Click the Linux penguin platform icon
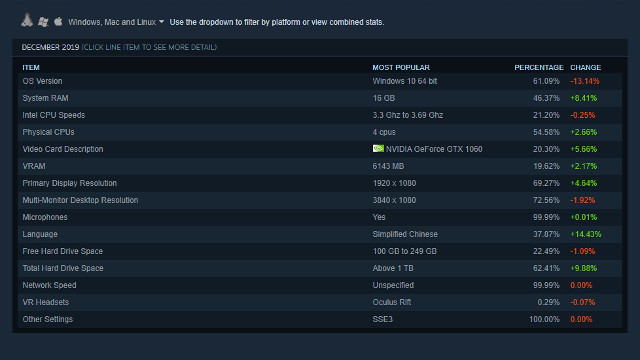The height and width of the screenshot is (360, 640). click(27, 20)
